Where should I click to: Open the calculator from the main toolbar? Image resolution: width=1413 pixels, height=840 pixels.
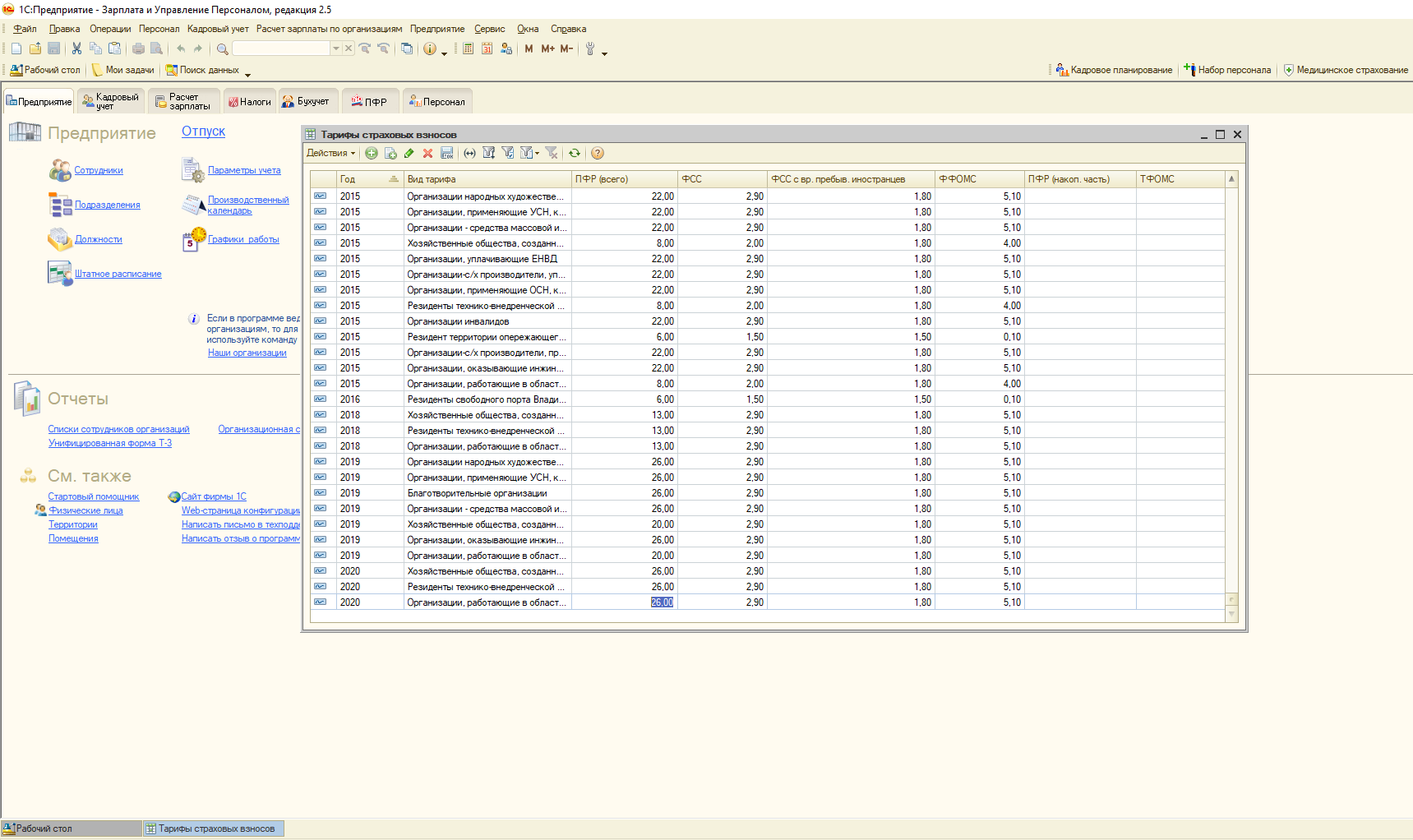coord(468,48)
